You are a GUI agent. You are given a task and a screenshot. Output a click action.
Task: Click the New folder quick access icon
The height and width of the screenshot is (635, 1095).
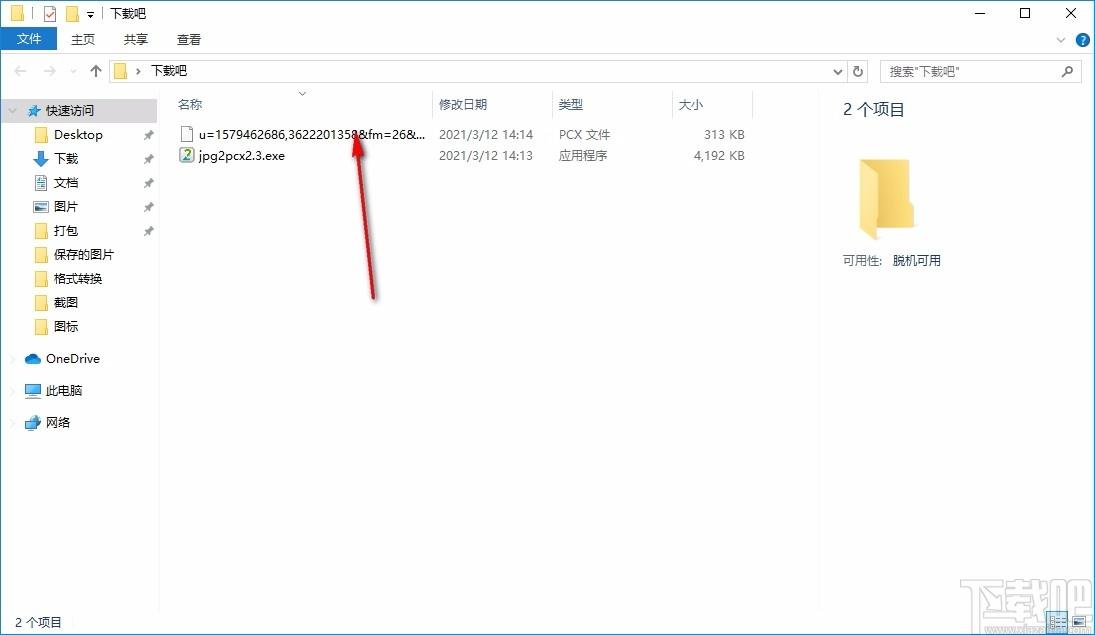72,13
